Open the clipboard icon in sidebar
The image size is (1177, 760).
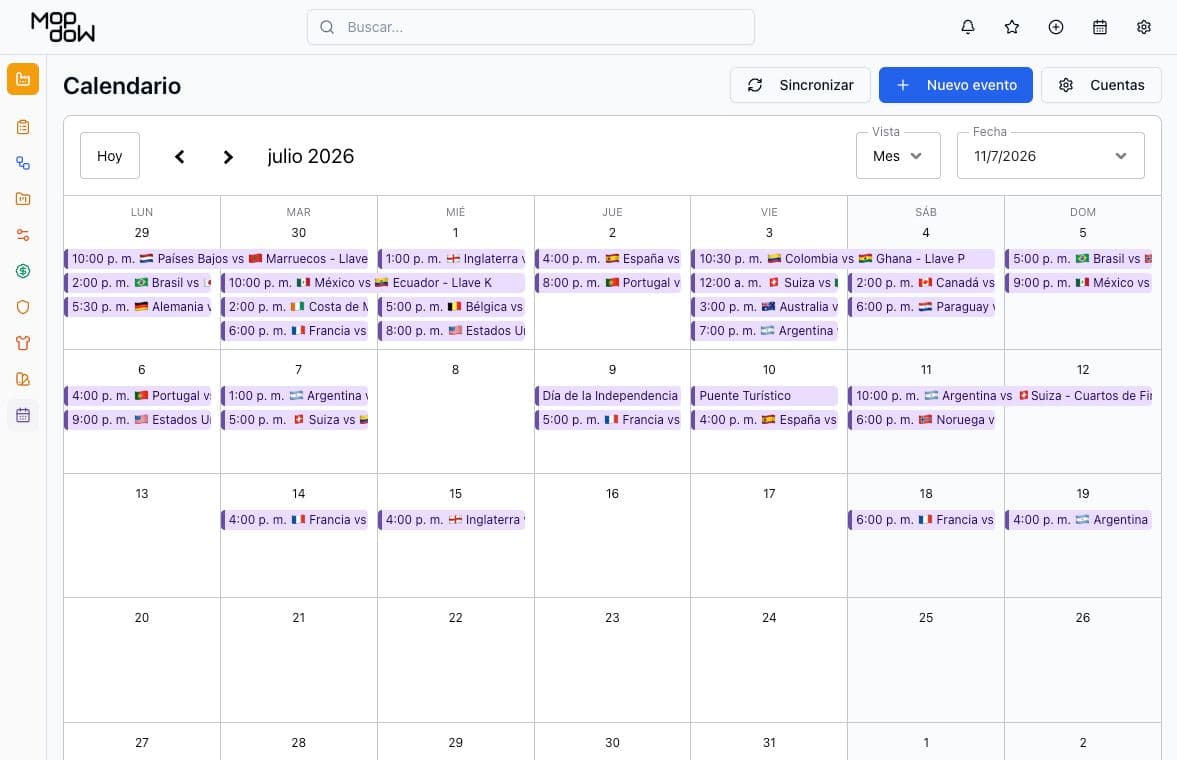click(23, 127)
